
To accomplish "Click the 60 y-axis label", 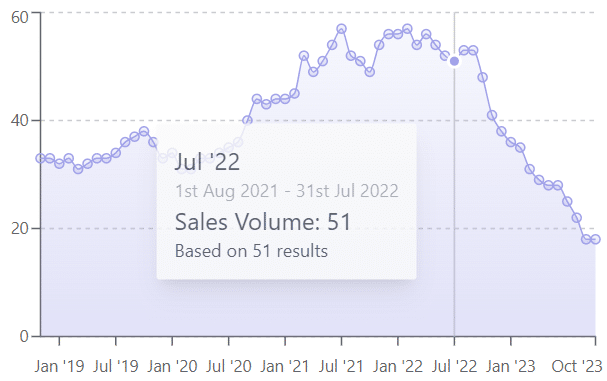I will click(x=20, y=17).
